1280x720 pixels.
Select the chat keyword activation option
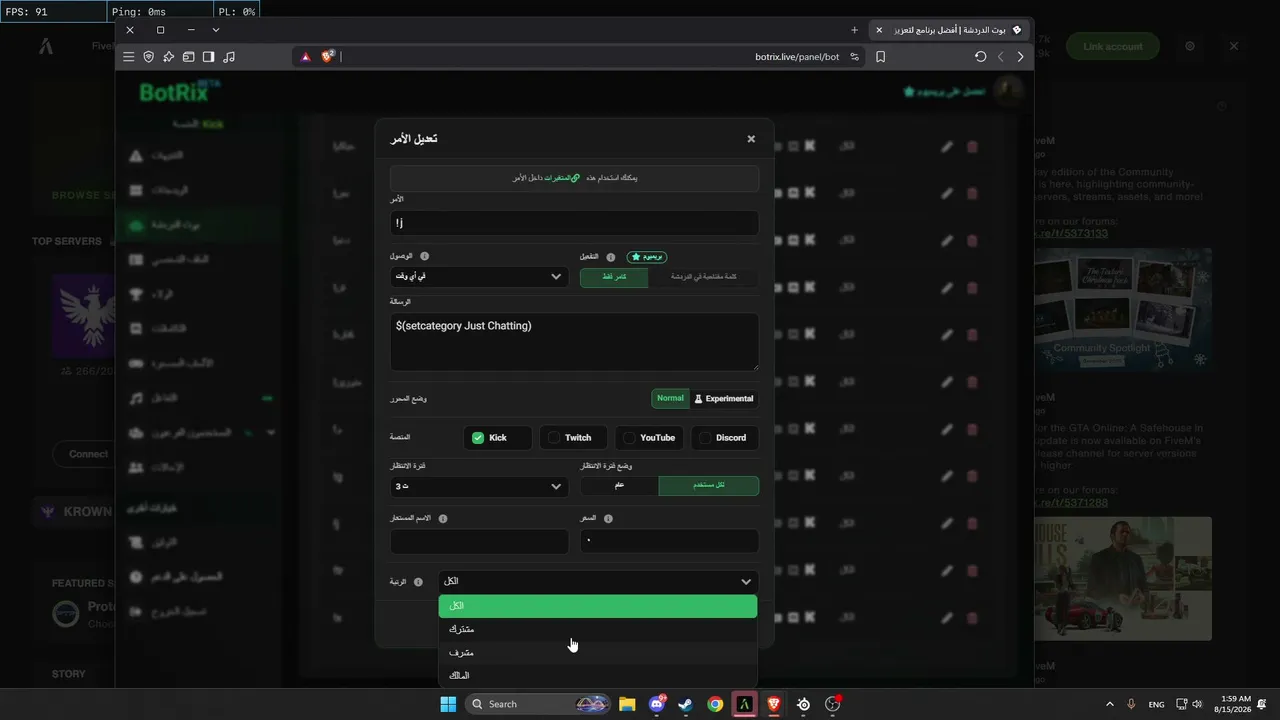click(x=703, y=277)
